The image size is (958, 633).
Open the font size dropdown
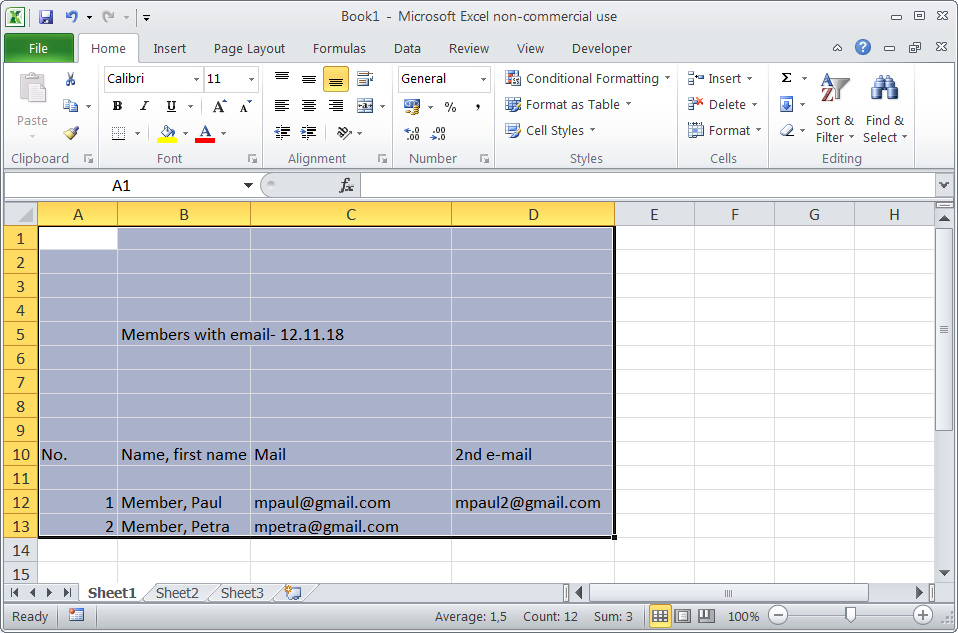pos(251,79)
